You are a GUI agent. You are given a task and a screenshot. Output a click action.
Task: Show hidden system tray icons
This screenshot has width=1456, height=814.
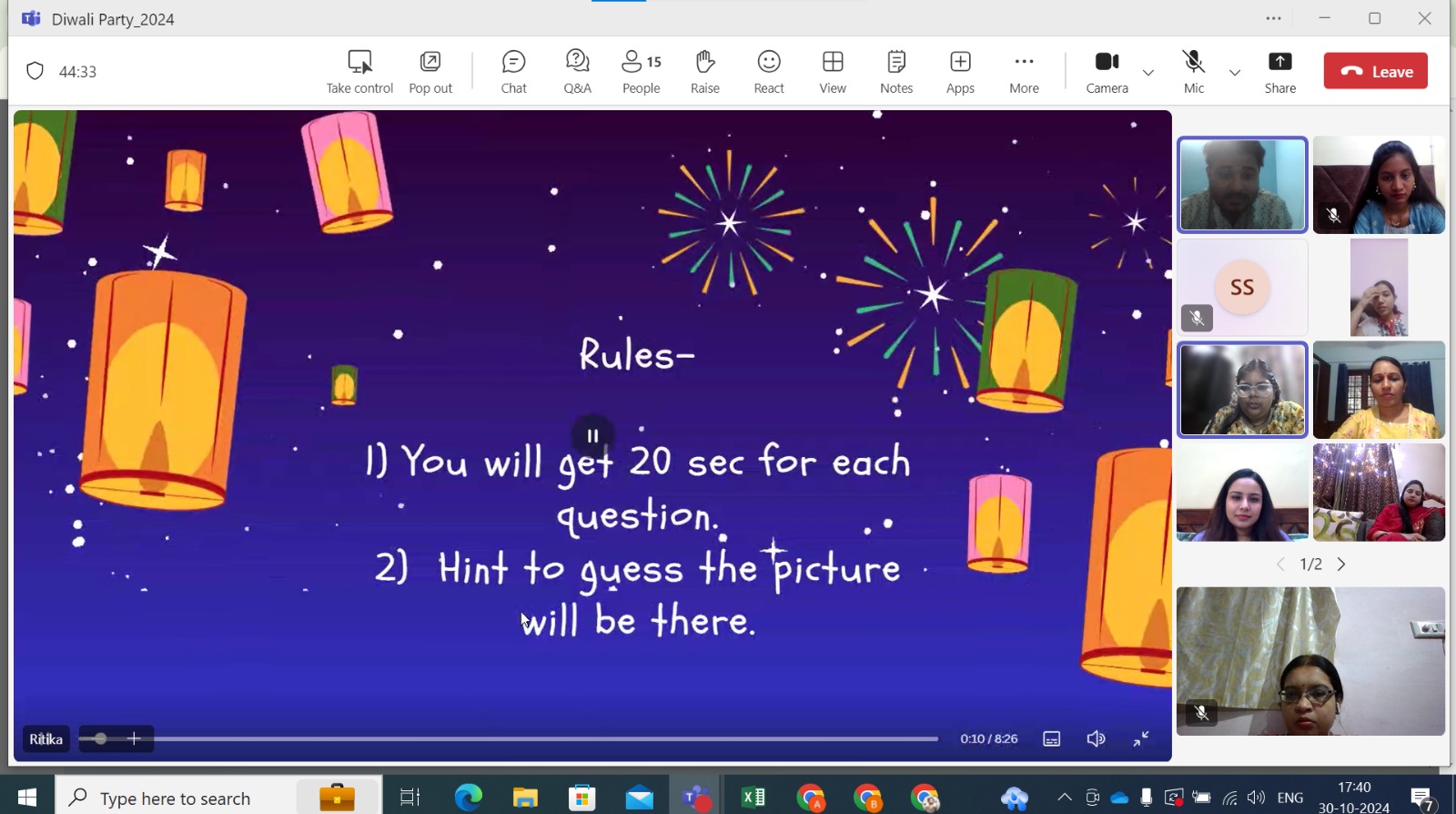[x=1064, y=798]
